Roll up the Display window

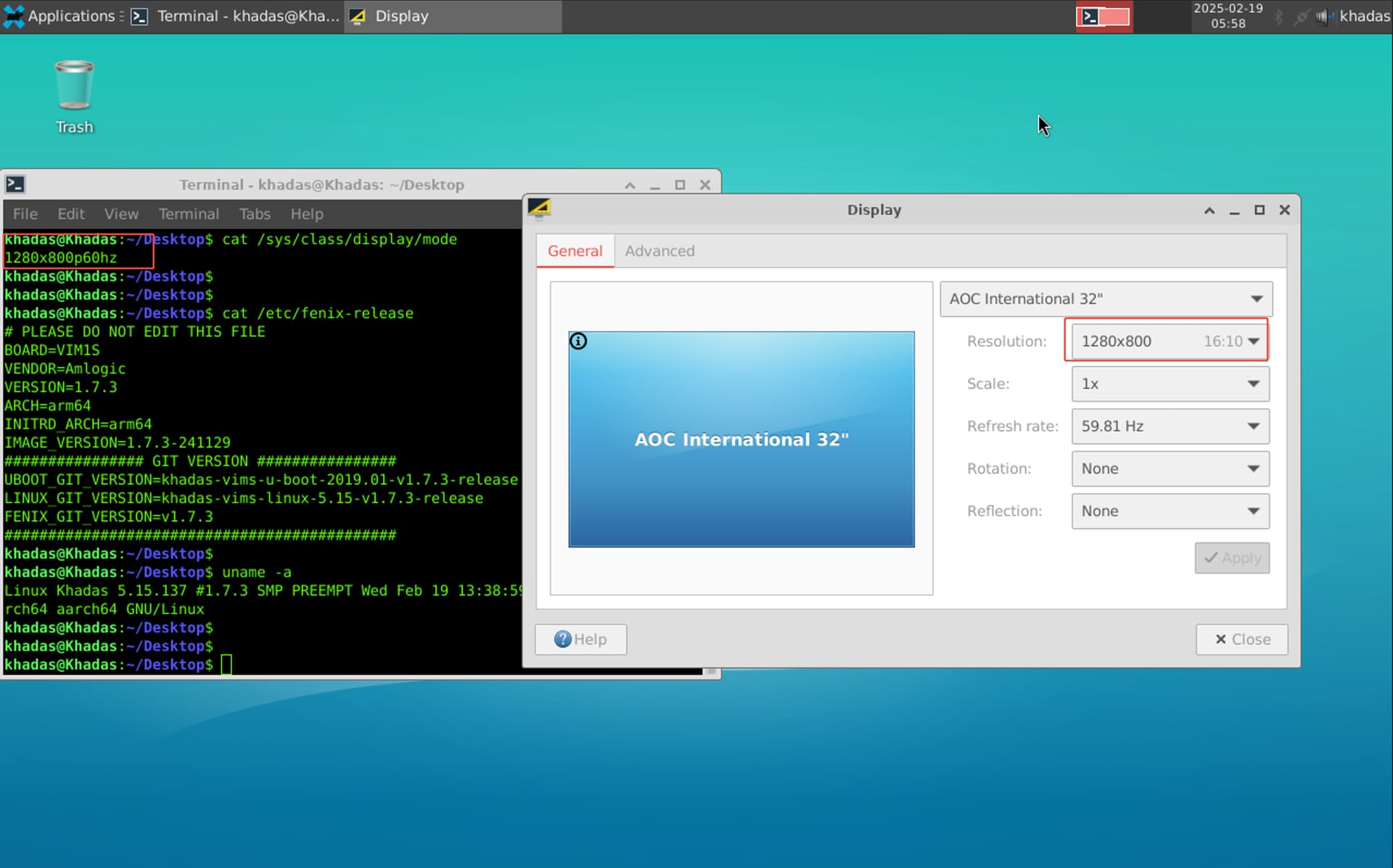(x=1209, y=210)
